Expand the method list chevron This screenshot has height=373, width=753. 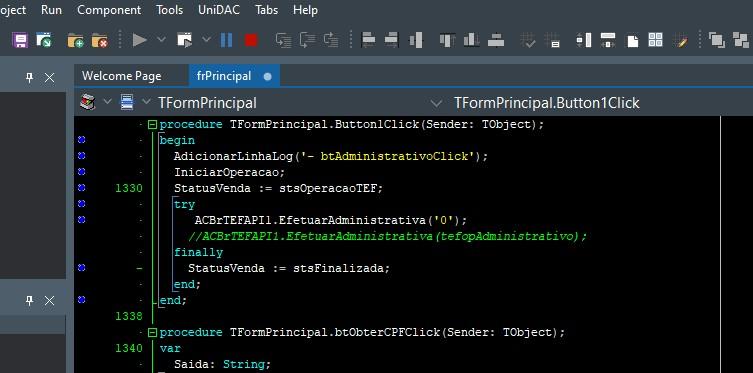click(x=436, y=103)
